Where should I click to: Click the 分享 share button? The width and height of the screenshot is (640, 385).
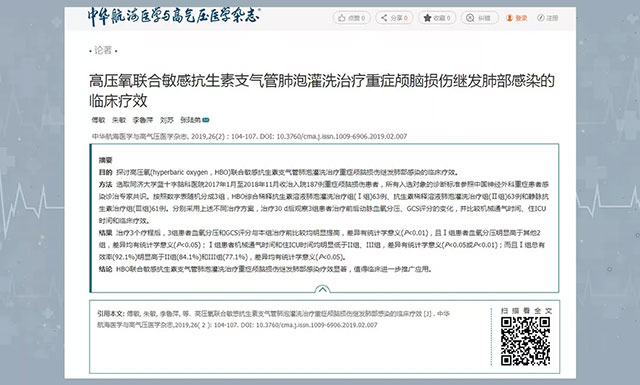tap(394, 18)
